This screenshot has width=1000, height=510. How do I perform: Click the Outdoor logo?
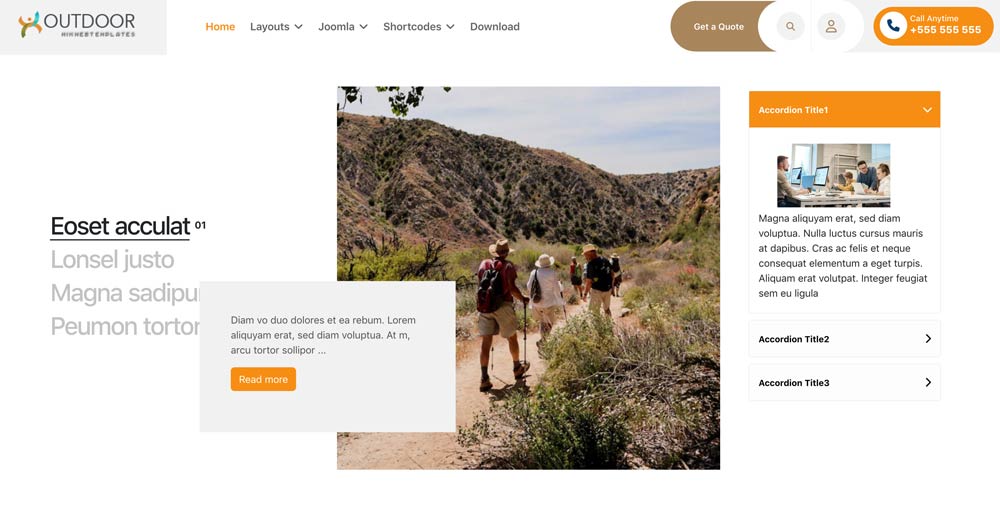click(77, 25)
